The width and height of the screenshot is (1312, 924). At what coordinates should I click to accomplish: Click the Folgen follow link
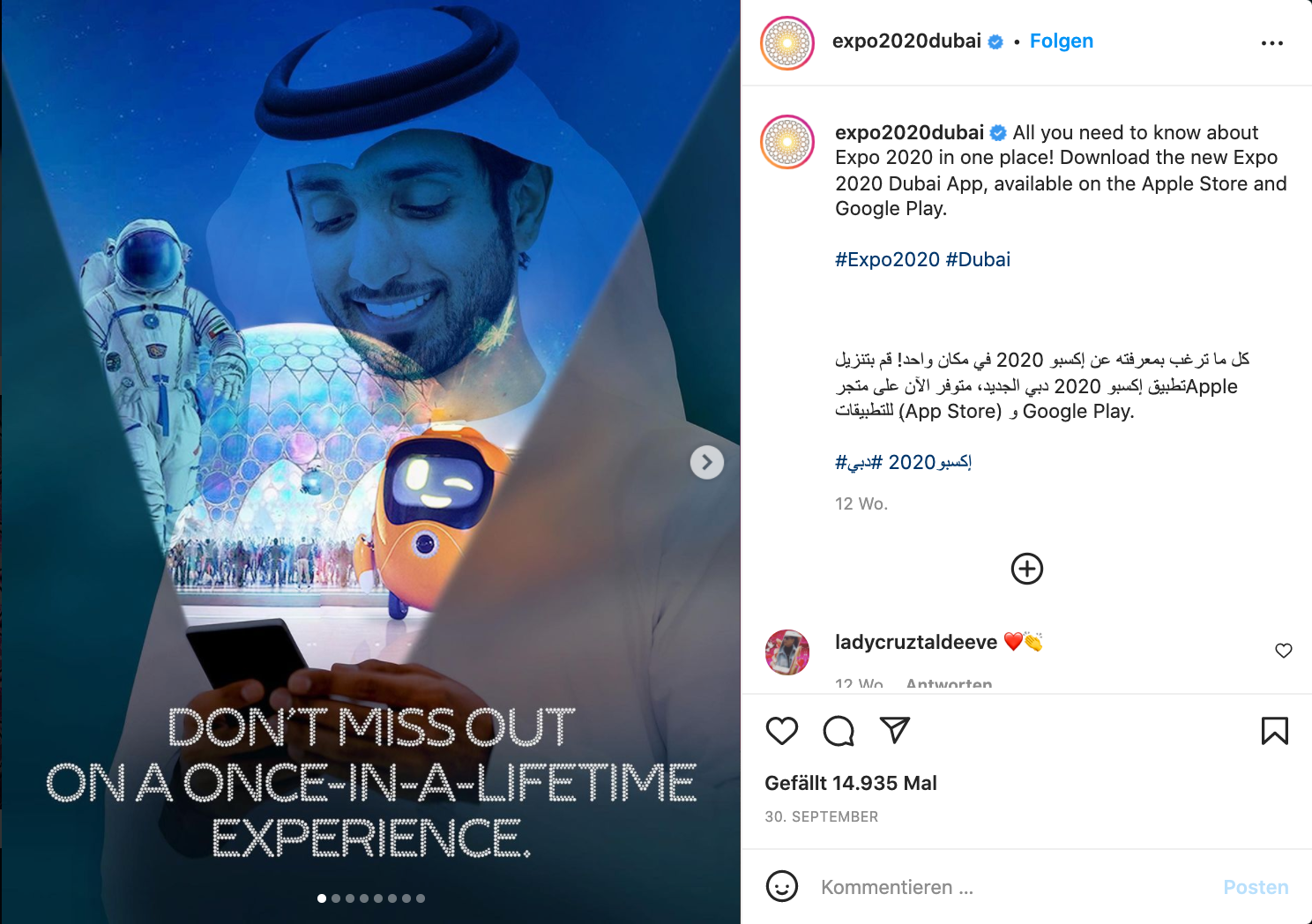1062,41
